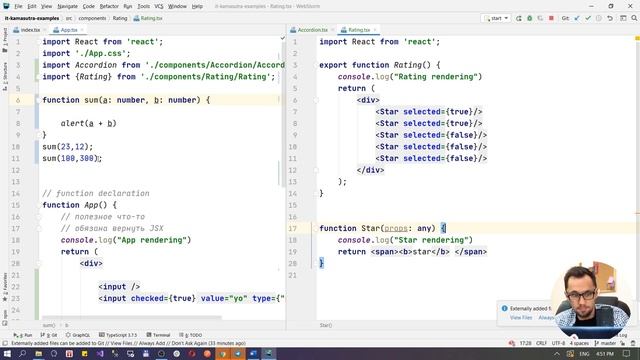The image size is (640, 360).
Task: Open Visual Studio from the taskbar
Action: click(100, 353)
